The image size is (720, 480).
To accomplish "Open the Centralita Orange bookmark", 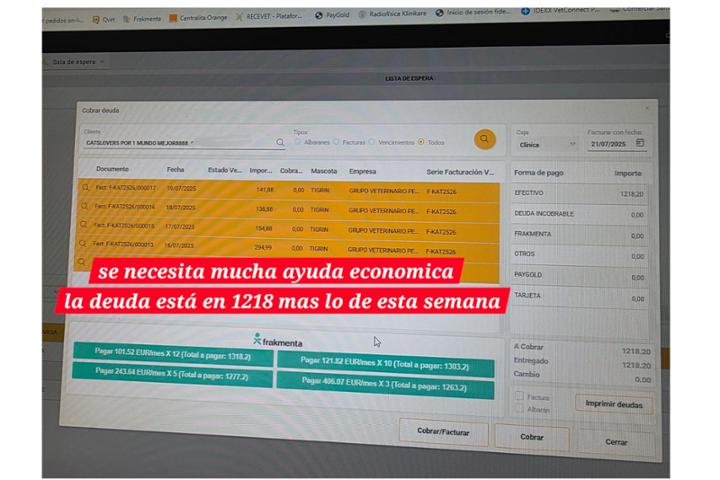I will click(x=198, y=18).
